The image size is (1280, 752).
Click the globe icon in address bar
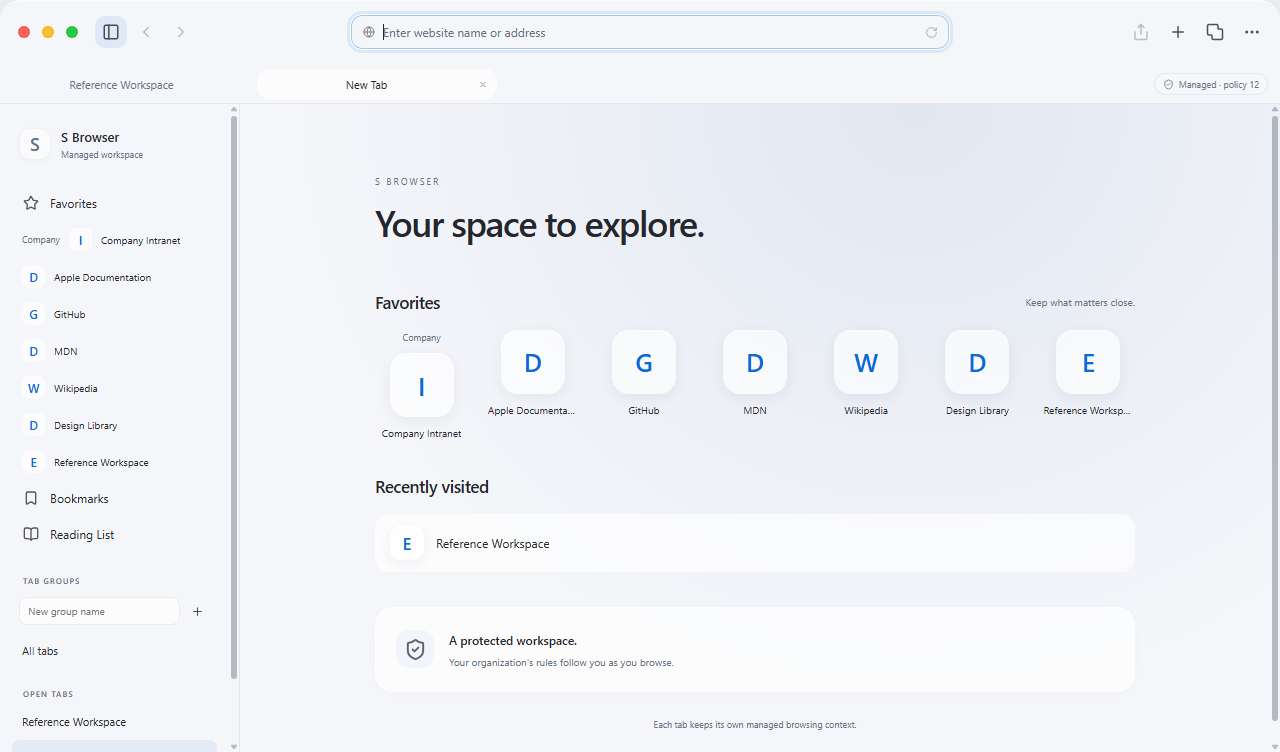click(369, 32)
